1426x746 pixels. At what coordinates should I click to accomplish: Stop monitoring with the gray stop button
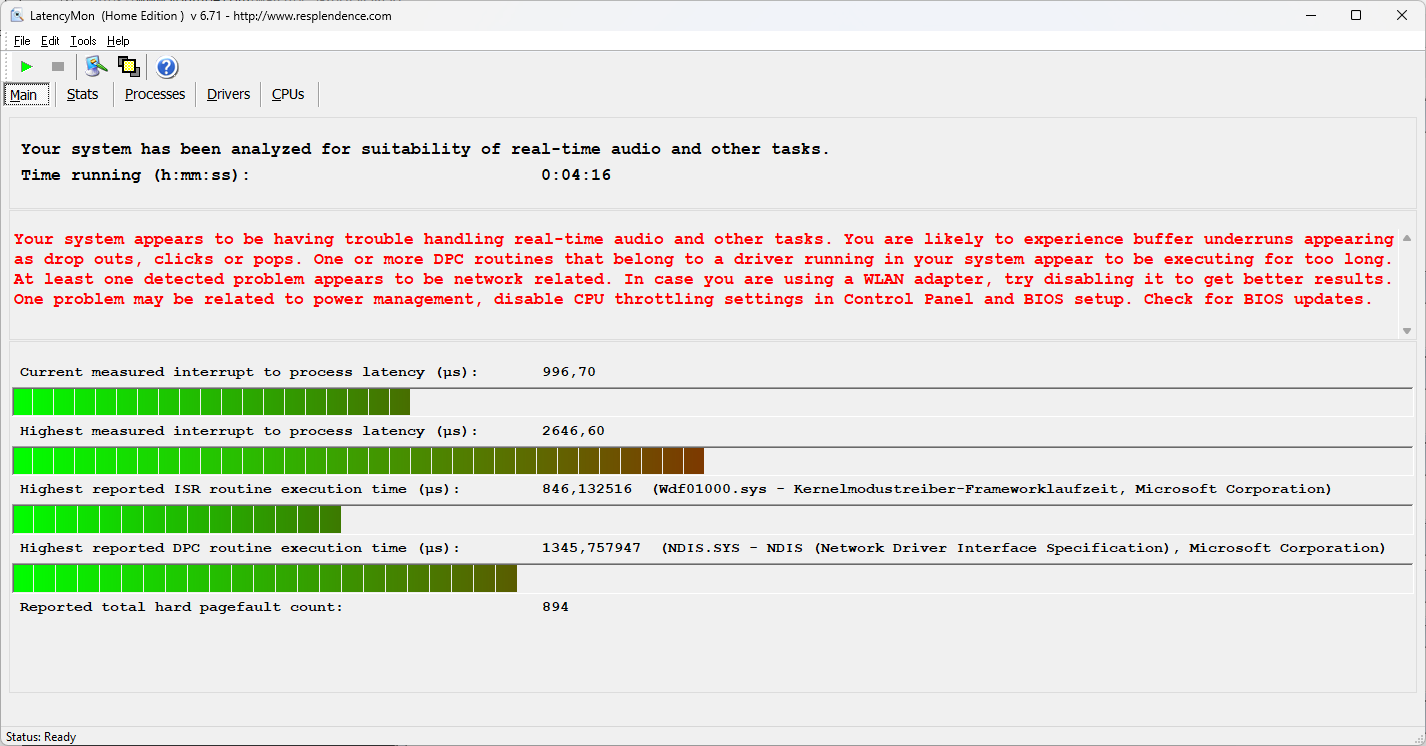pyautogui.click(x=58, y=67)
